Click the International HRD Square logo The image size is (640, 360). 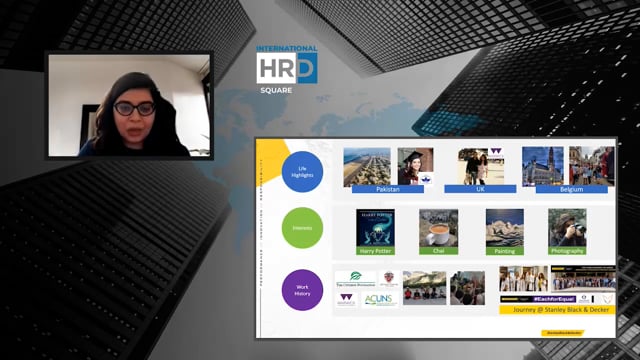coord(287,69)
